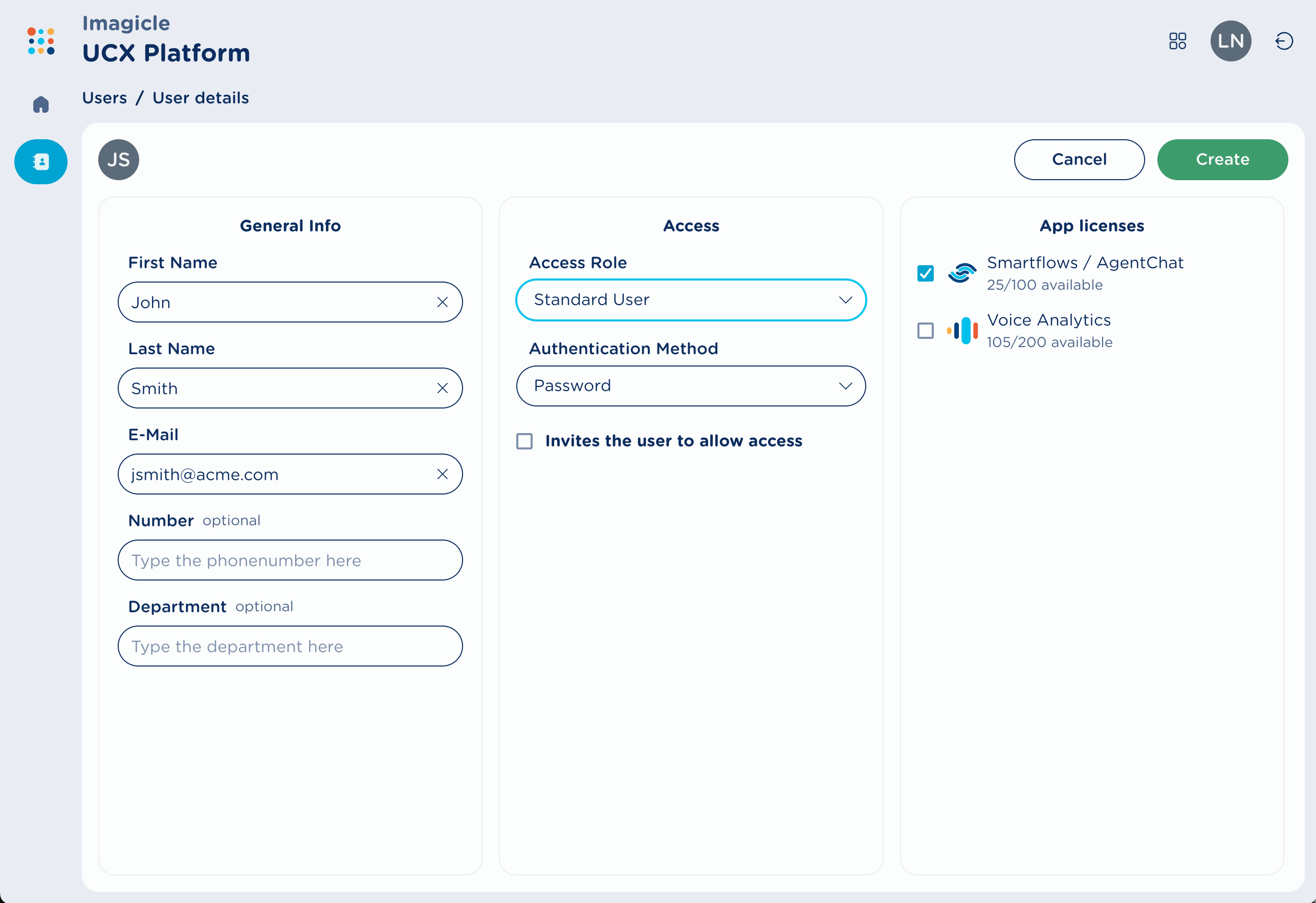Open the Users contacts sidebar icon
Image resolution: width=1316 pixels, height=903 pixels.
(41, 162)
